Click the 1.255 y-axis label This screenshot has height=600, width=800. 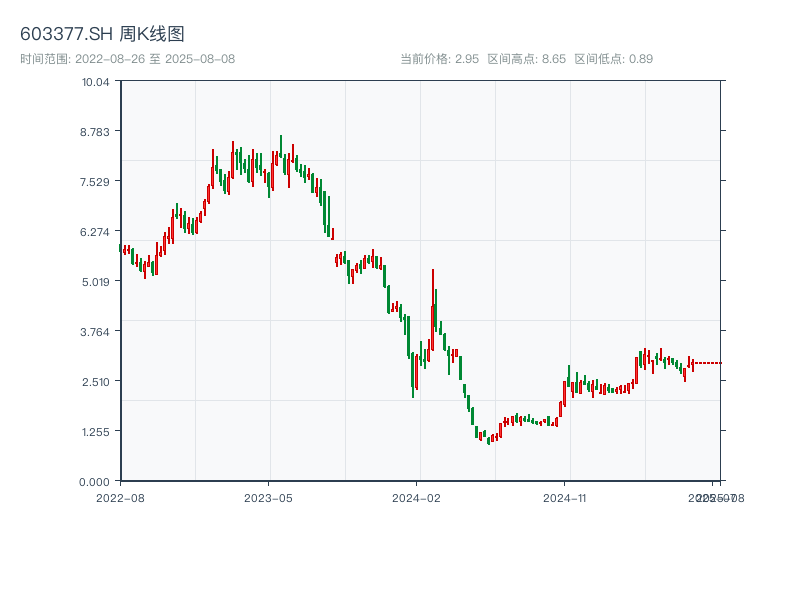coord(95,431)
